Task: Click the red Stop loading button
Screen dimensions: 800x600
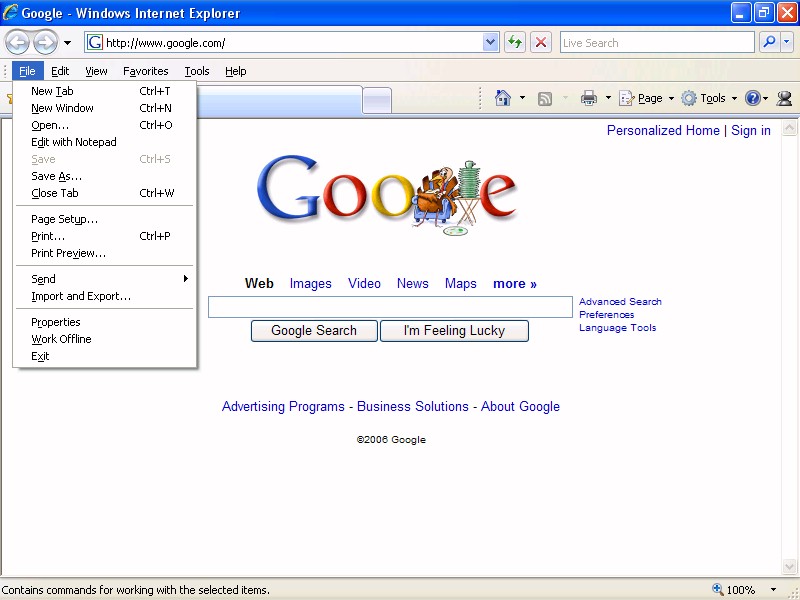Action: 541,42
